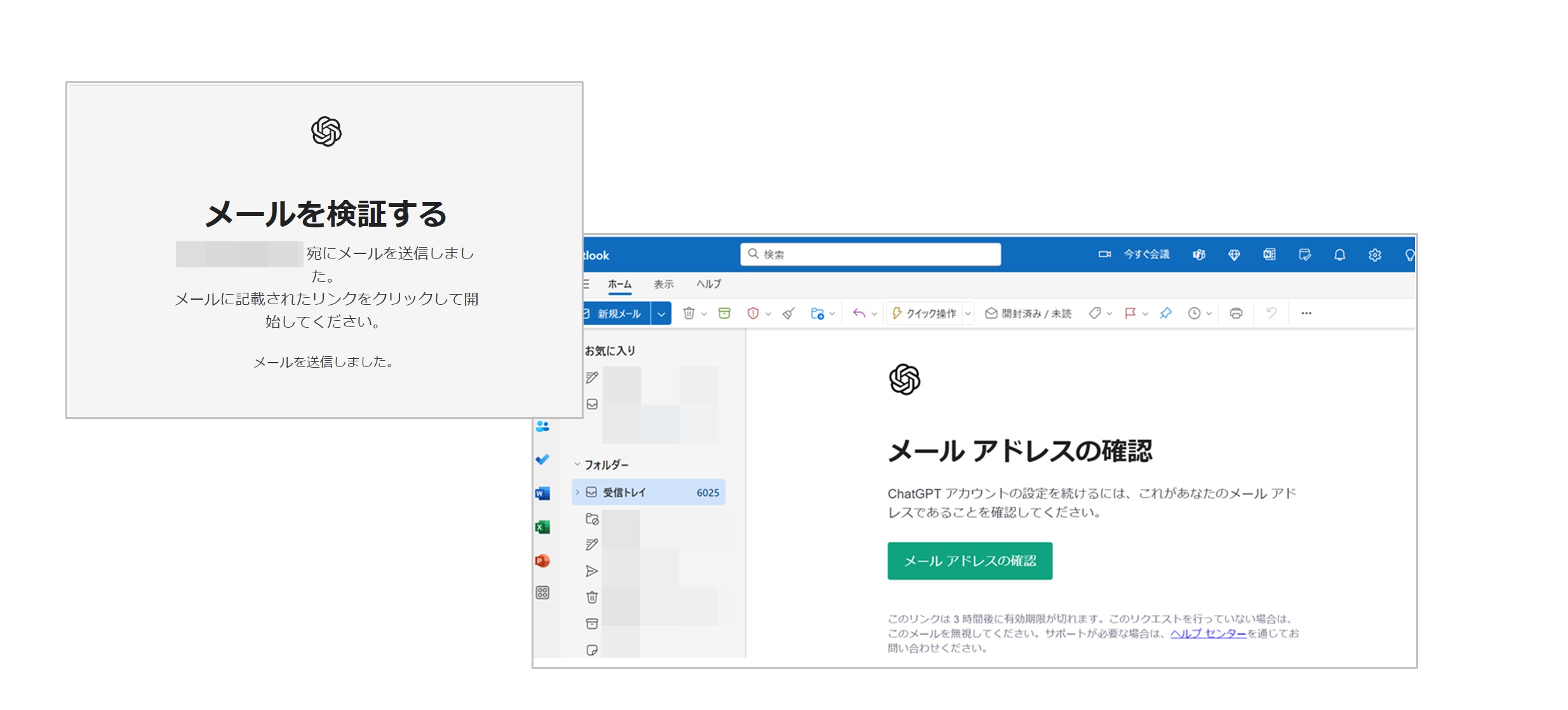
Task: Open the ヘルプ センター link
Action: (x=1208, y=633)
